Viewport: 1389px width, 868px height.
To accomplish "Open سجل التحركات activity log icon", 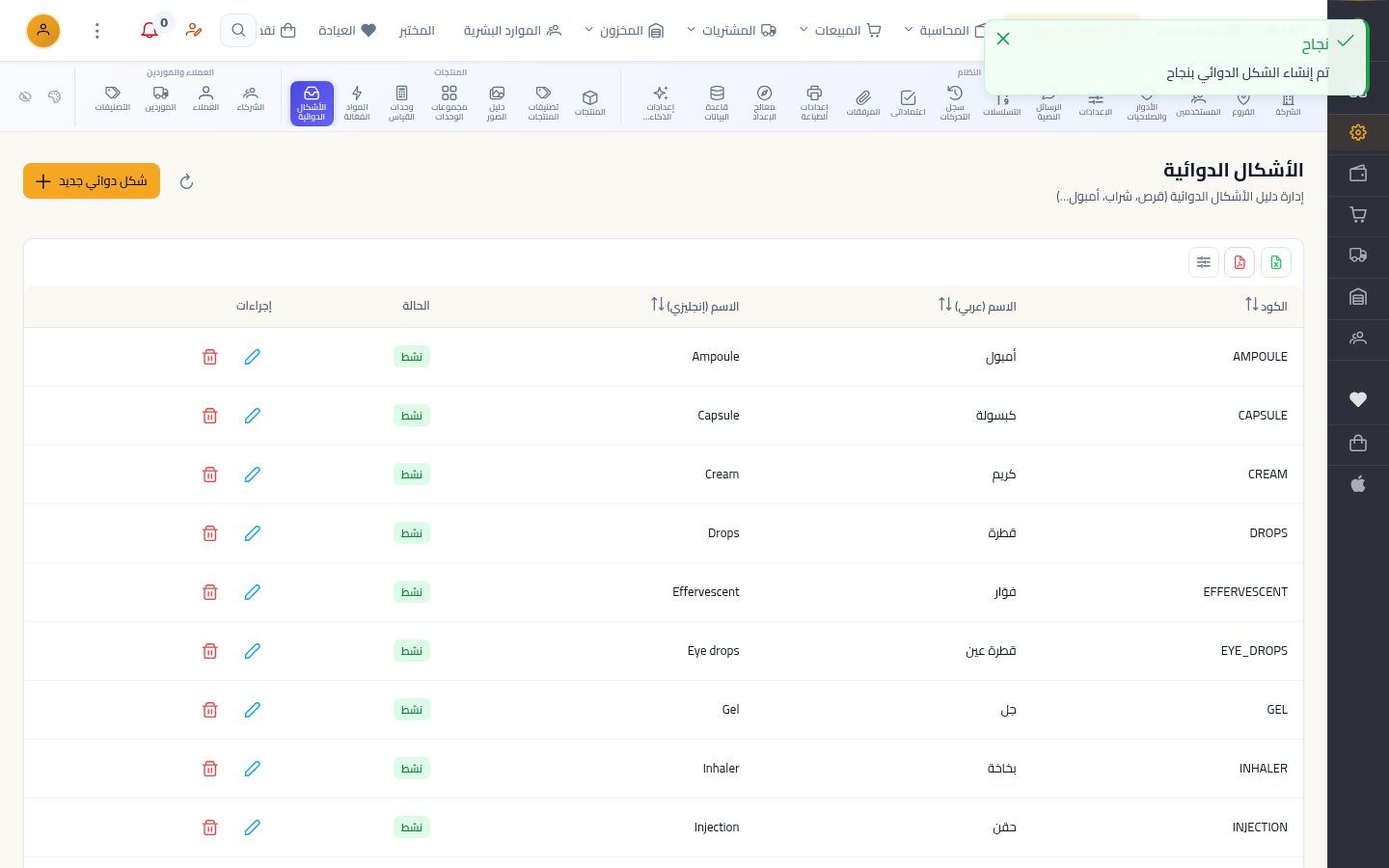I will (955, 103).
